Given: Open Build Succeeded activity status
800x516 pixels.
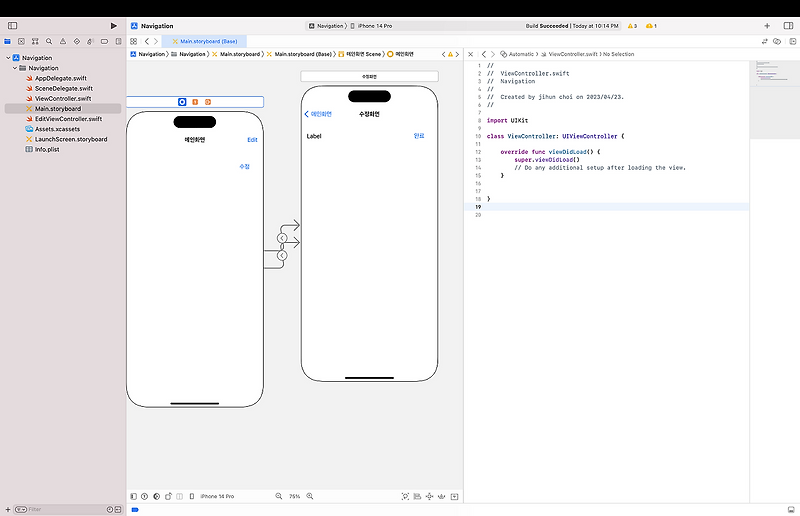Looking at the screenshot, I should [x=572, y=26].
